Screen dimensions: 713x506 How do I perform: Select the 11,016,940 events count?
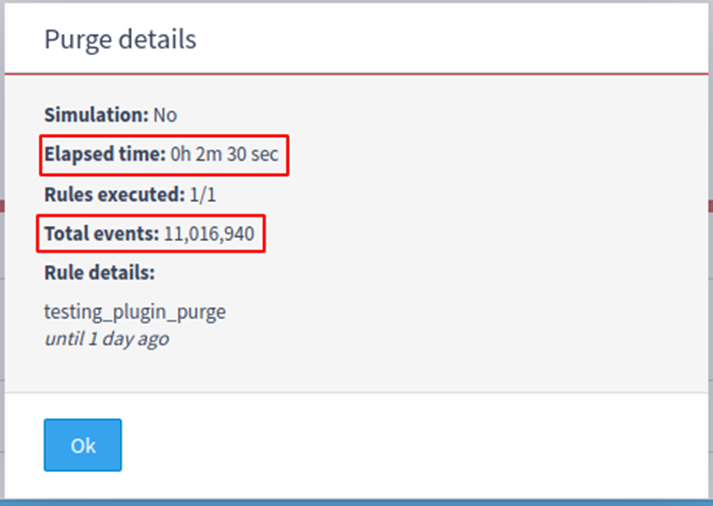209,234
